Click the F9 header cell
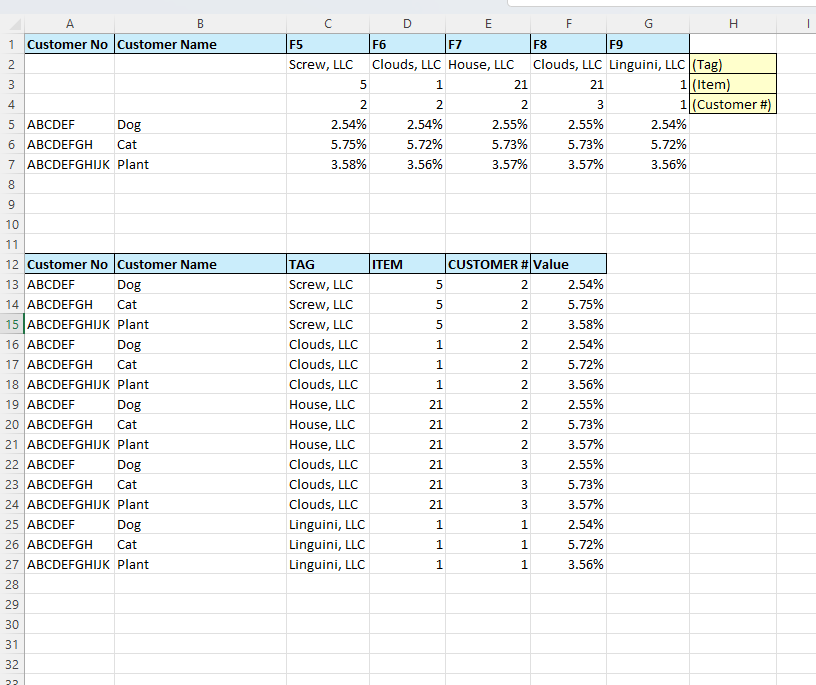Image resolution: width=816 pixels, height=685 pixels. [648, 44]
